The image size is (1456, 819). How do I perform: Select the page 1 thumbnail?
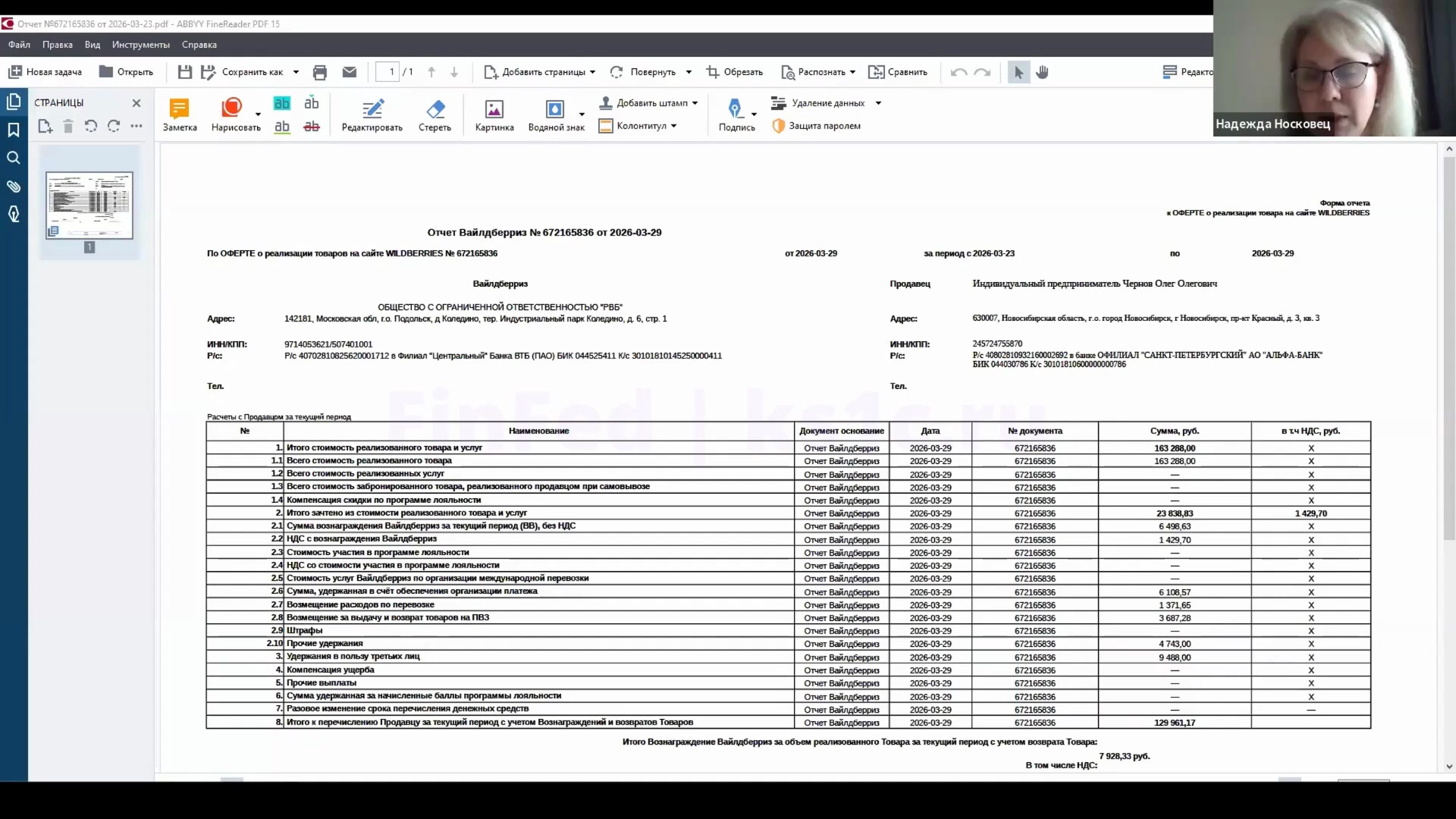pyautogui.click(x=89, y=206)
